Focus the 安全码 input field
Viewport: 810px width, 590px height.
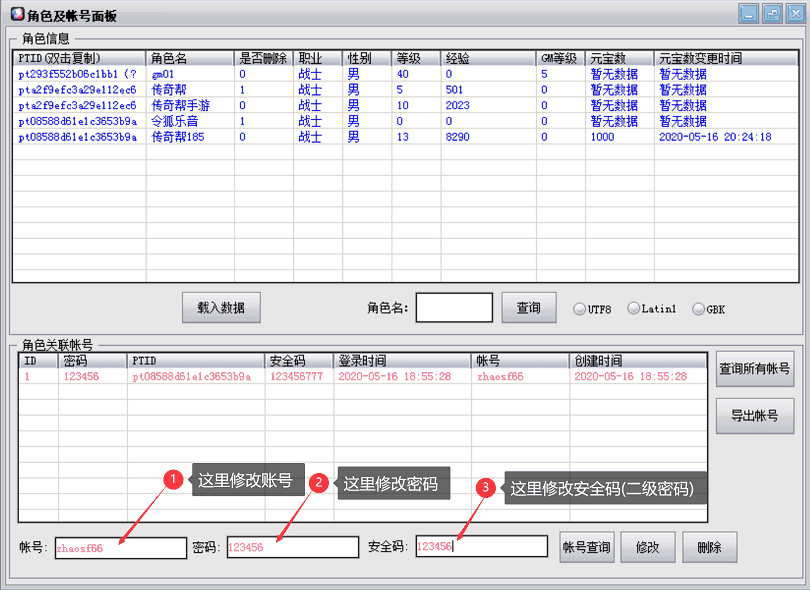click(481, 546)
